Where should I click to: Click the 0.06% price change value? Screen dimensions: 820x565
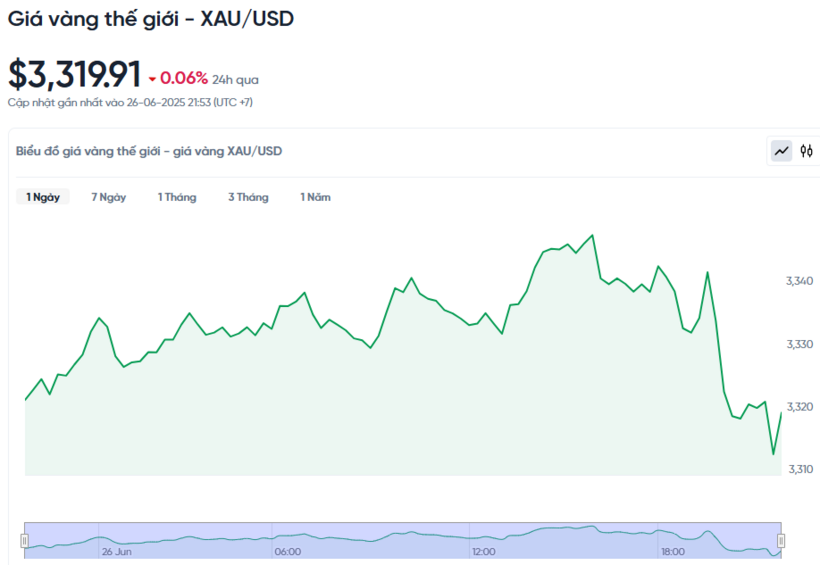click(184, 78)
